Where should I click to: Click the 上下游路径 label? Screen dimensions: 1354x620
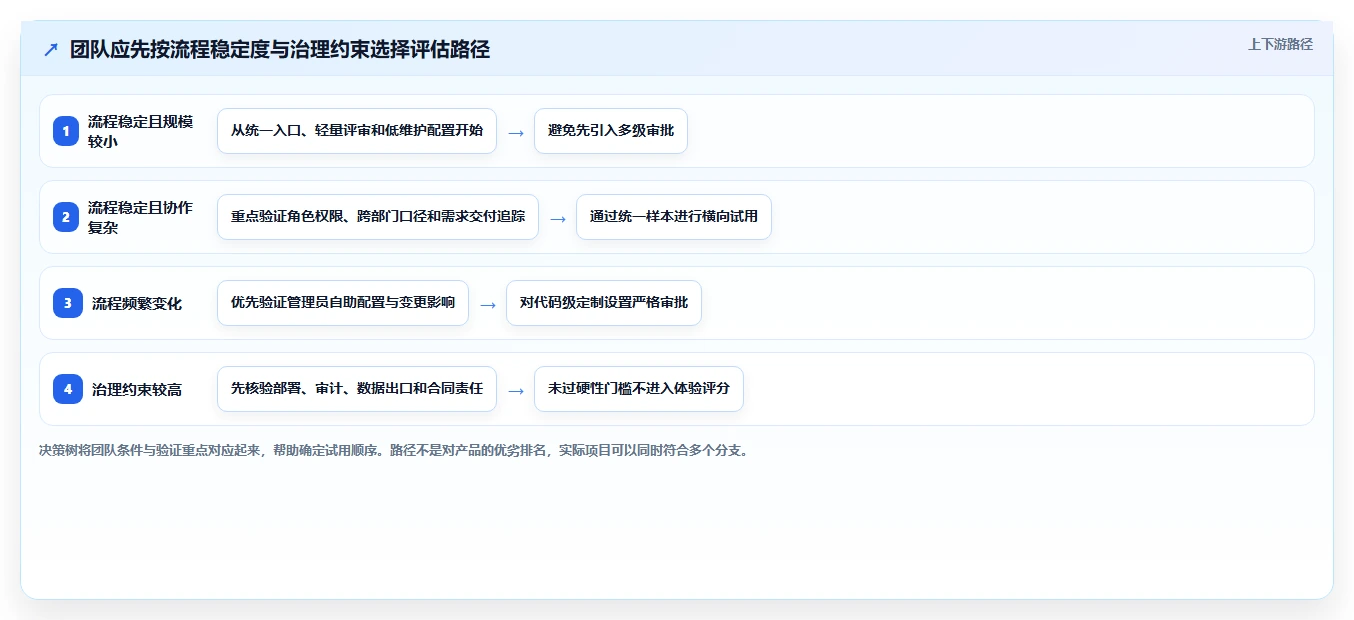(x=1280, y=44)
